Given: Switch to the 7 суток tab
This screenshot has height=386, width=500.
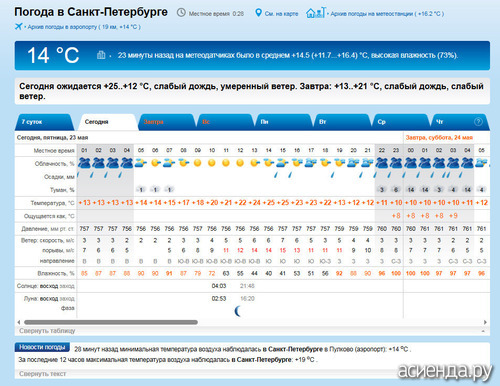Looking at the screenshot, I should [32, 122].
